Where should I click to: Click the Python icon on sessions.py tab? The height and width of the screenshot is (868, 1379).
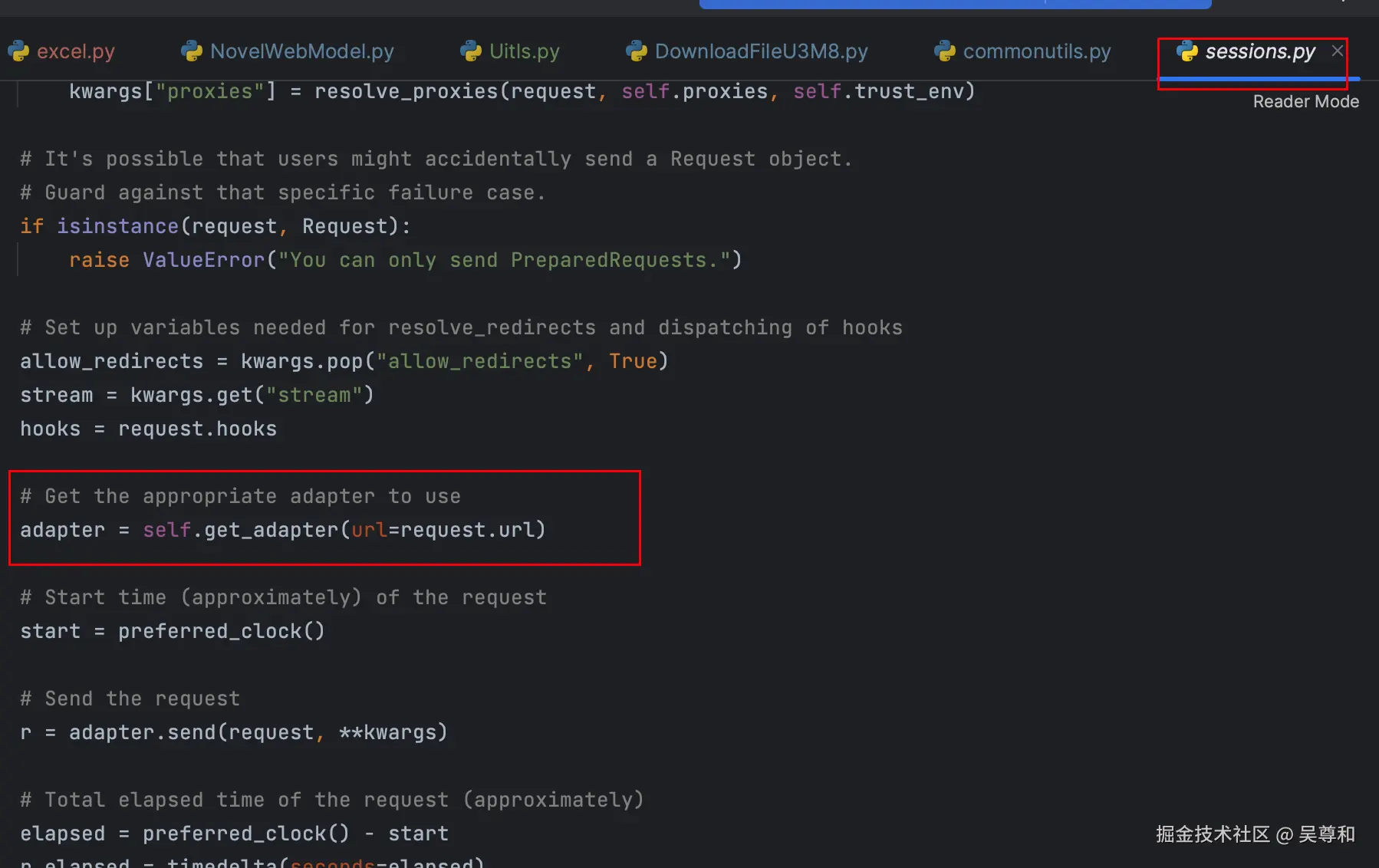[1187, 51]
